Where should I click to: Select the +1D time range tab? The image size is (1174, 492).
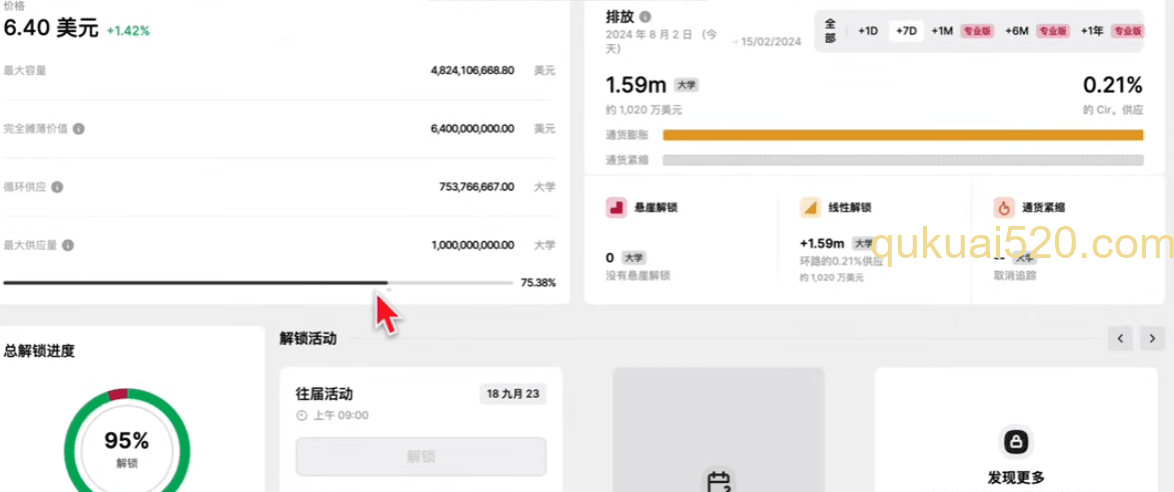(x=868, y=31)
